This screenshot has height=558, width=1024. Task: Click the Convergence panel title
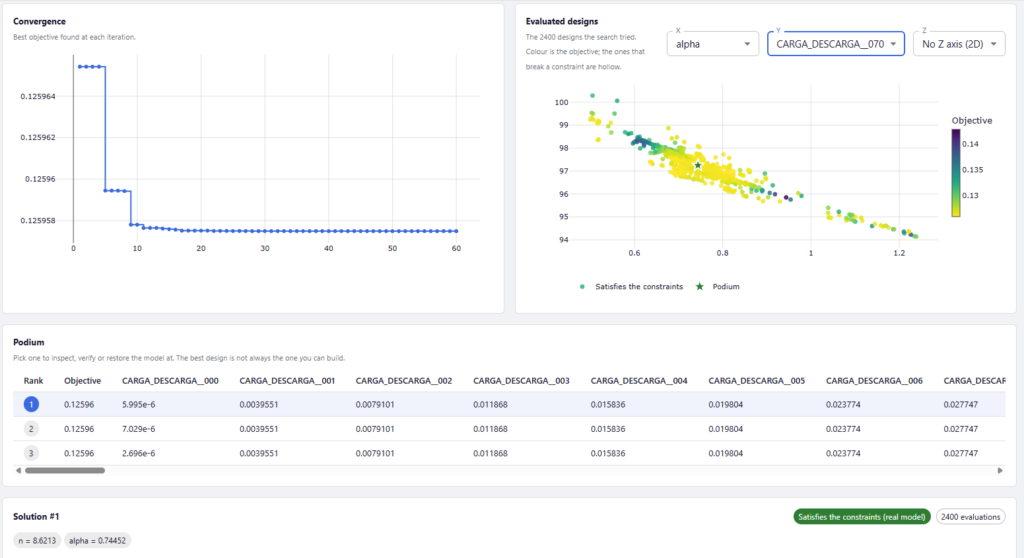(x=39, y=22)
